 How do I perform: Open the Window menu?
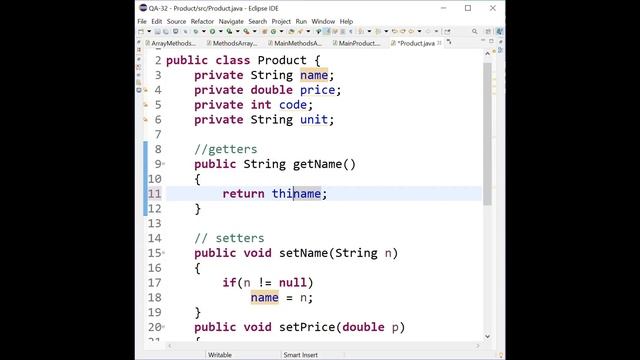point(323,21)
